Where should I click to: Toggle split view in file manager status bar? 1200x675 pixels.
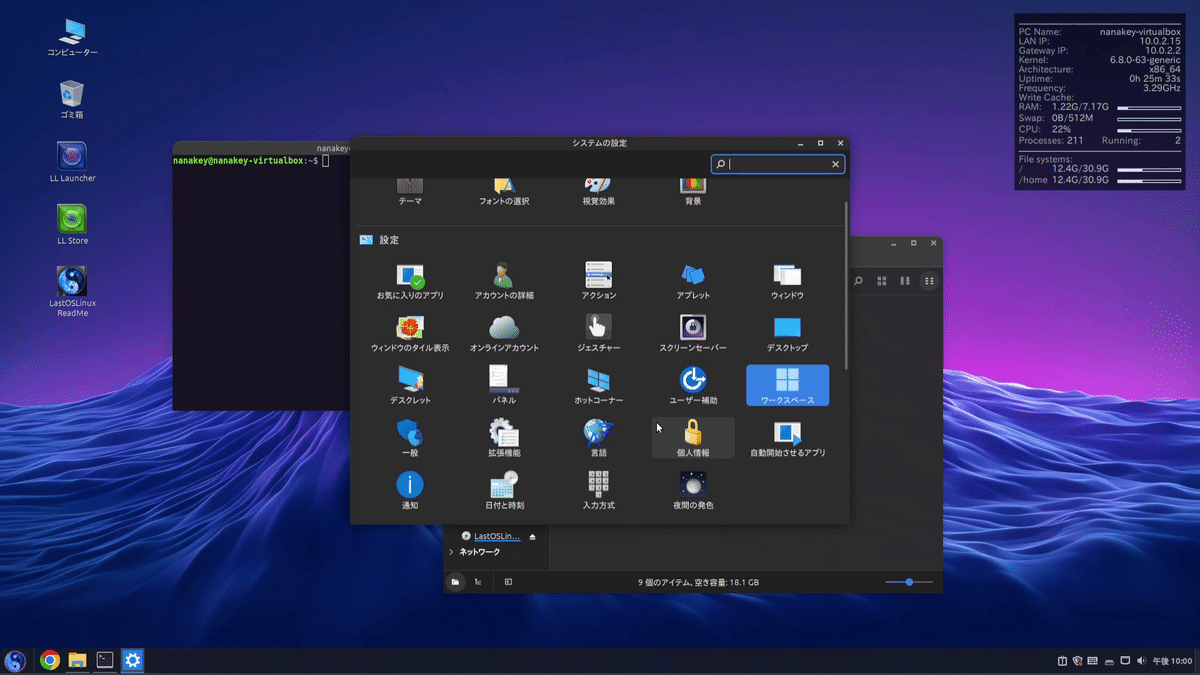[509, 582]
